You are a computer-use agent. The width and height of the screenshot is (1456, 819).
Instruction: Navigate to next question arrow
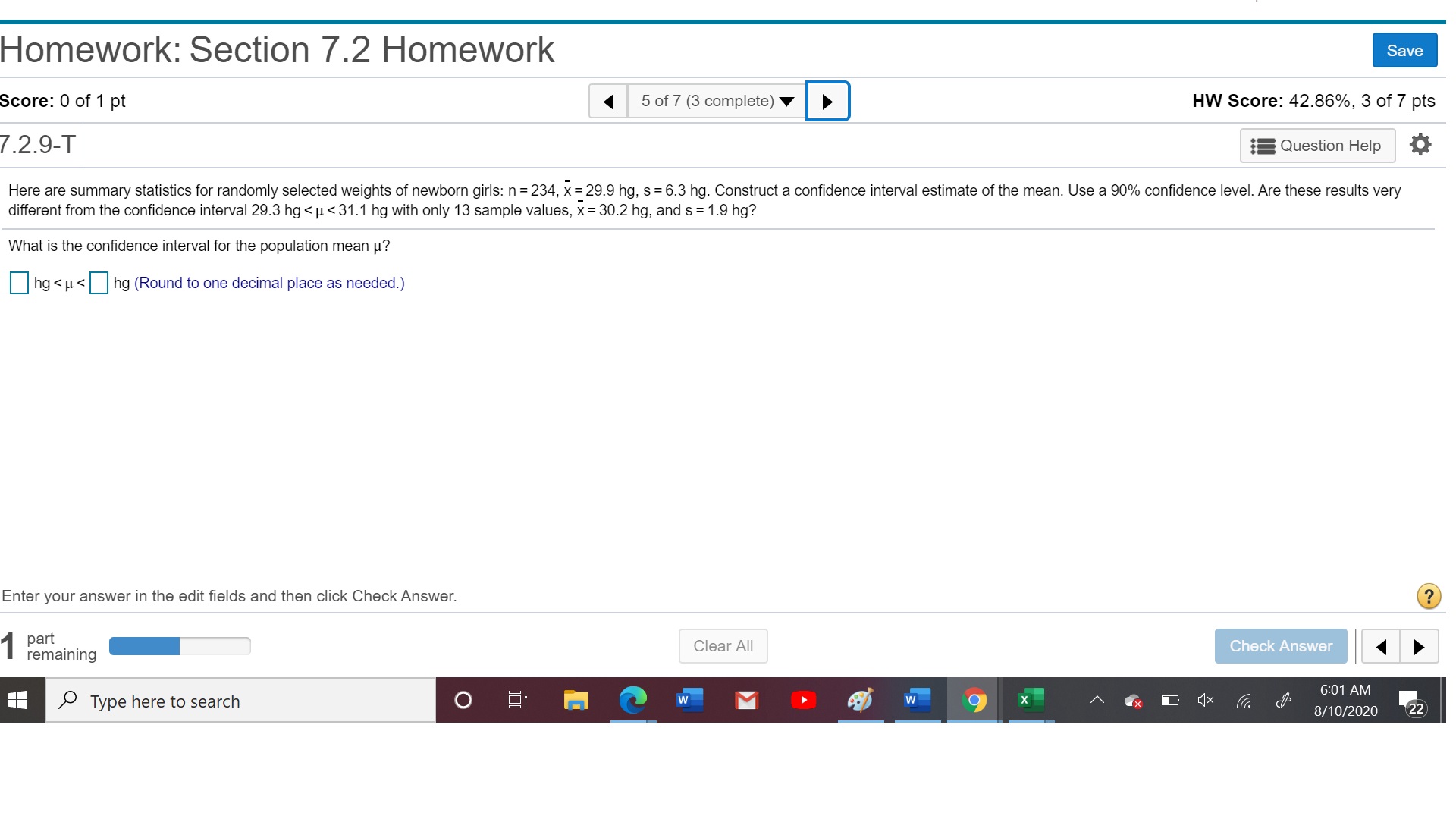[x=828, y=99]
